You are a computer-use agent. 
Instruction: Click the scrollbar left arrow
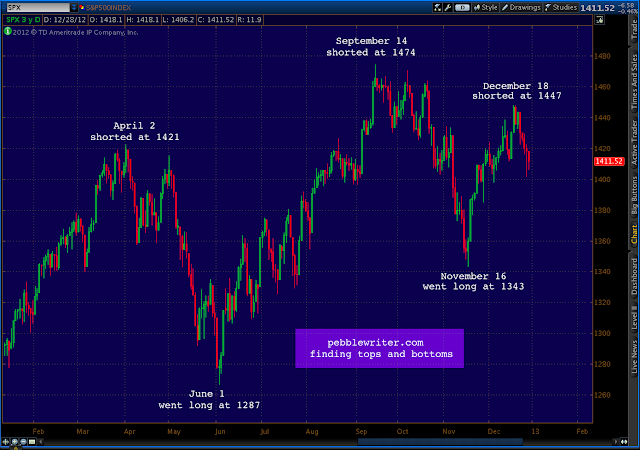click(x=41, y=441)
